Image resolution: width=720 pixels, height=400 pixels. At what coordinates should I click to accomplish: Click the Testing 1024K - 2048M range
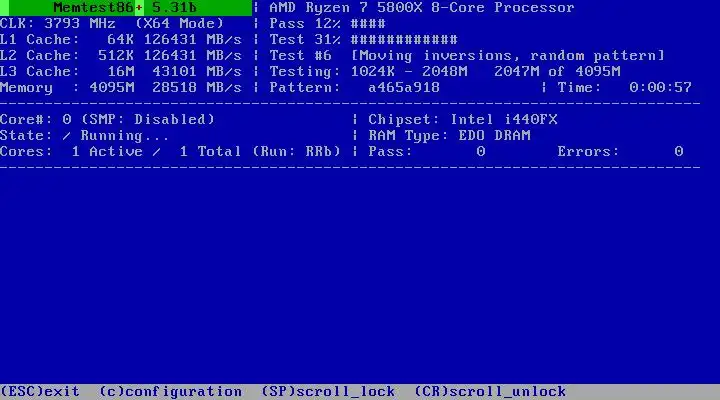point(368,72)
